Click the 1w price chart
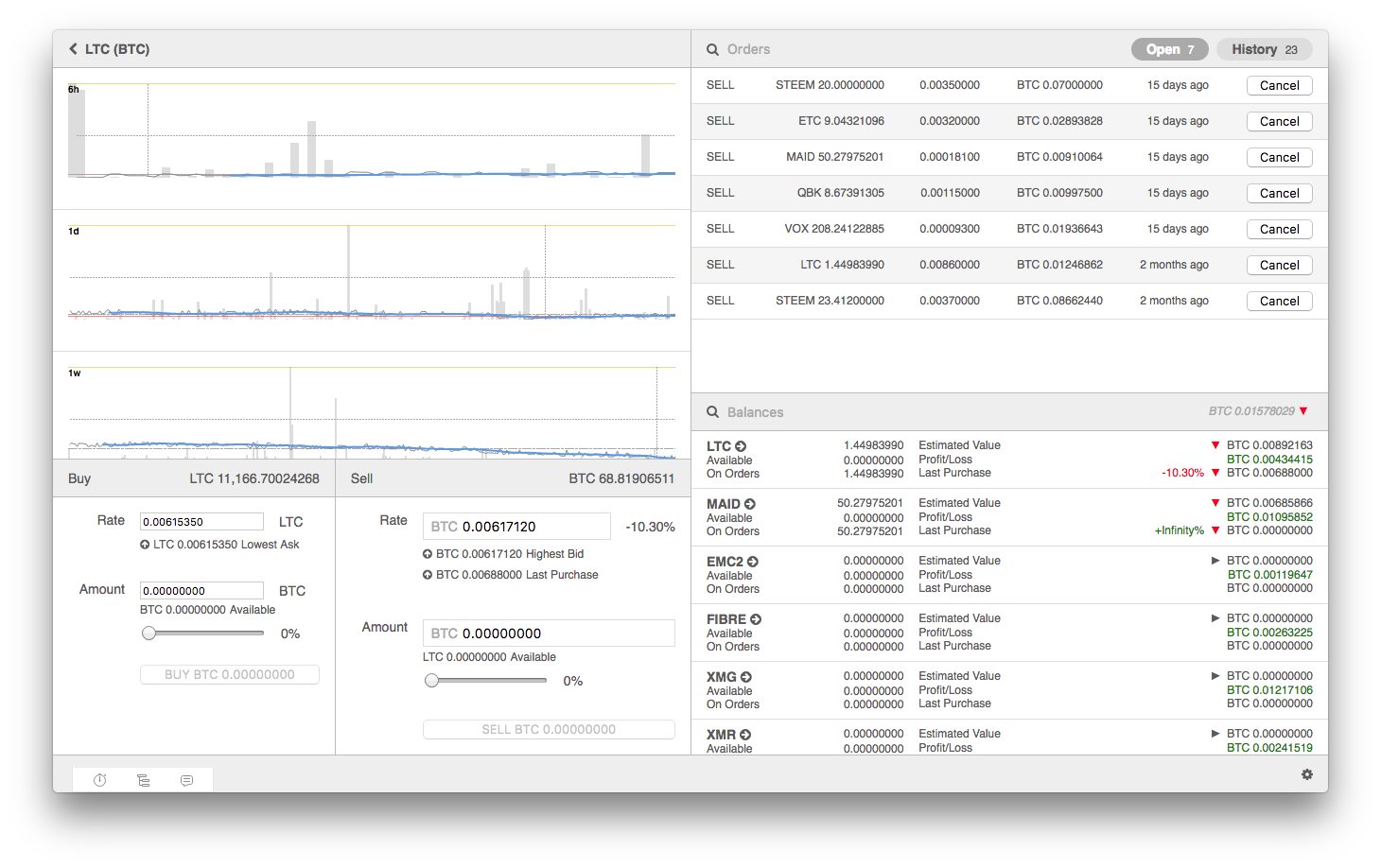This screenshot has width=1381, height=868. click(x=372, y=412)
